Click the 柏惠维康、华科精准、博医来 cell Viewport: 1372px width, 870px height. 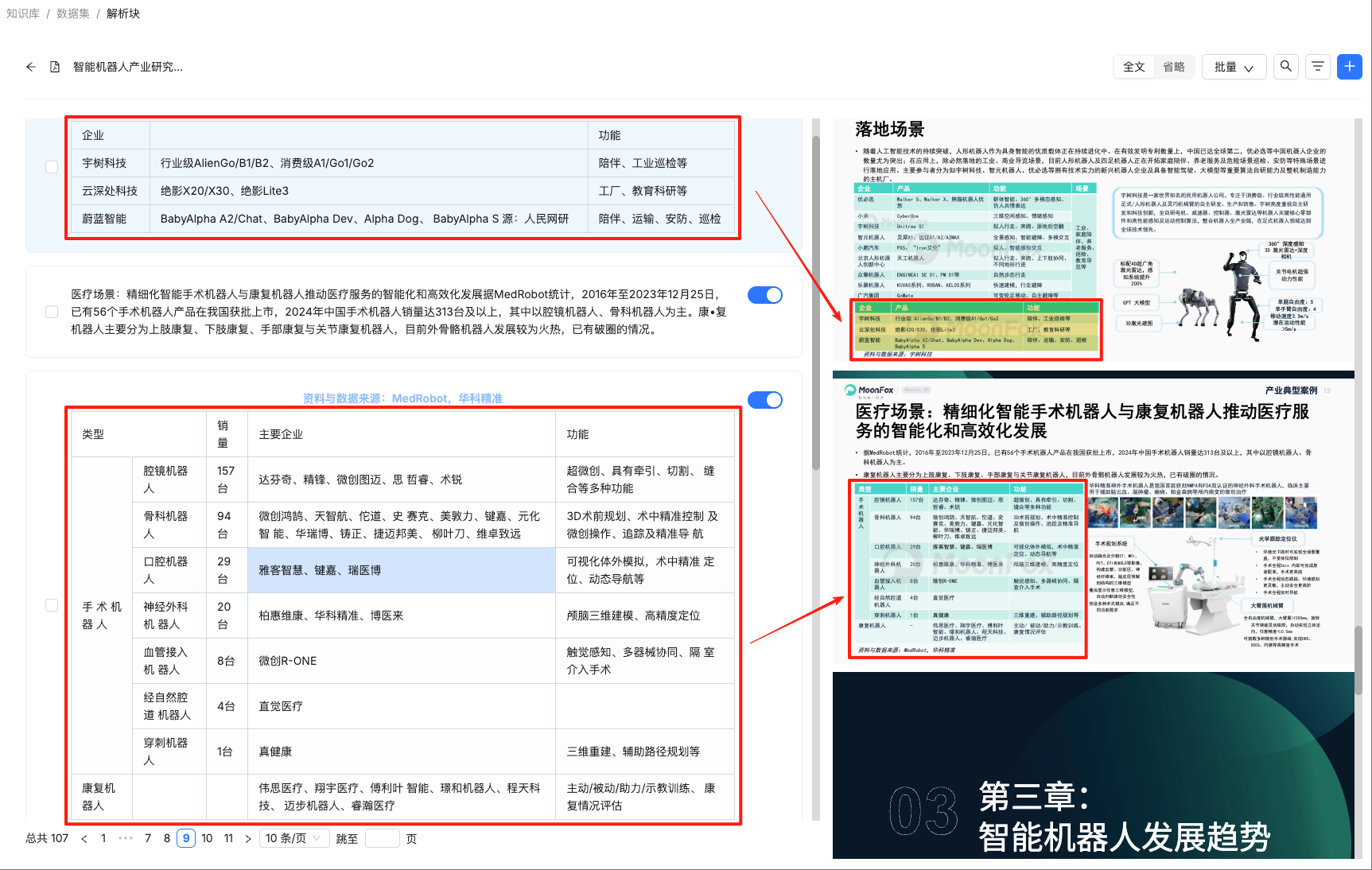(x=402, y=616)
